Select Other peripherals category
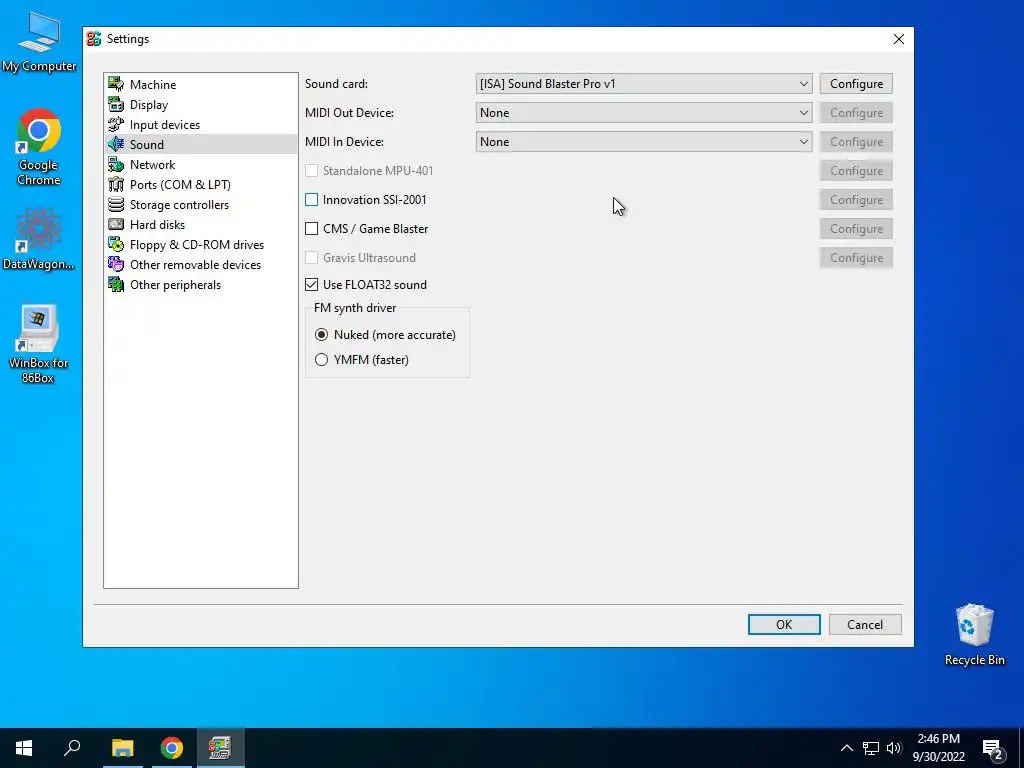Image resolution: width=1024 pixels, height=768 pixels. click(x=200, y=285)
